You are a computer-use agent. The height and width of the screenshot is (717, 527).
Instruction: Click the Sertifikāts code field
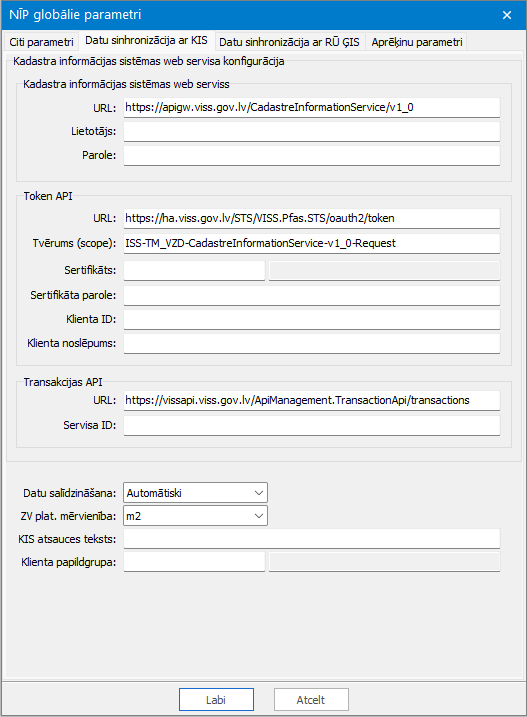click(x=194, y=270)
